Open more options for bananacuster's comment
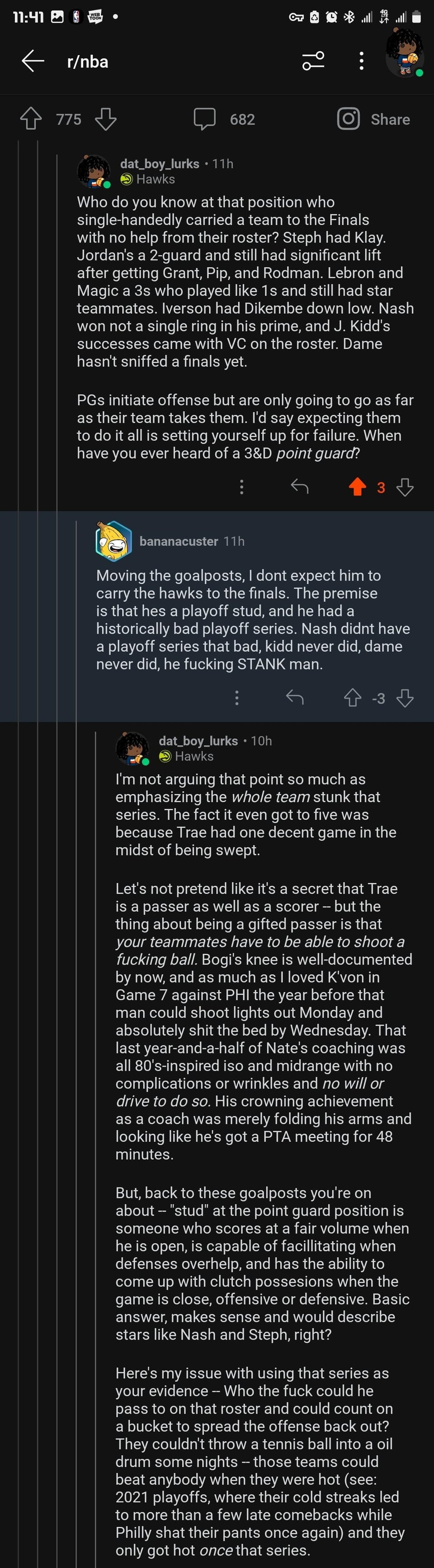The height and width of the screenshot is (1568, 434). click(237, 698)
